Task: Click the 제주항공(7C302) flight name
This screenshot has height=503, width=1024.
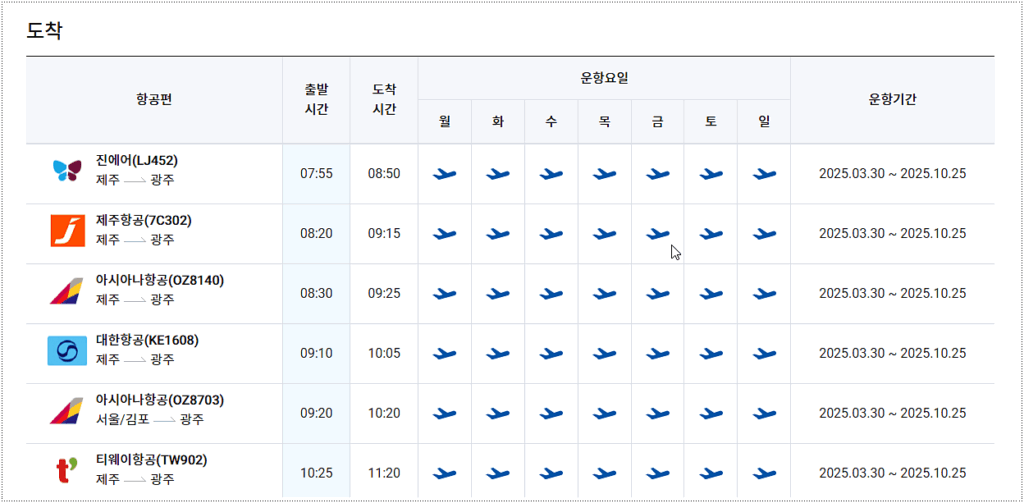Action: click(144, 221)
